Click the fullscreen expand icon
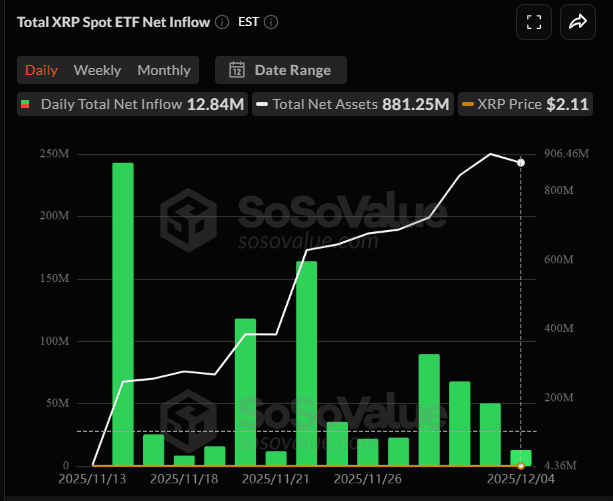The image size is (613, 501). click(532, 22)
